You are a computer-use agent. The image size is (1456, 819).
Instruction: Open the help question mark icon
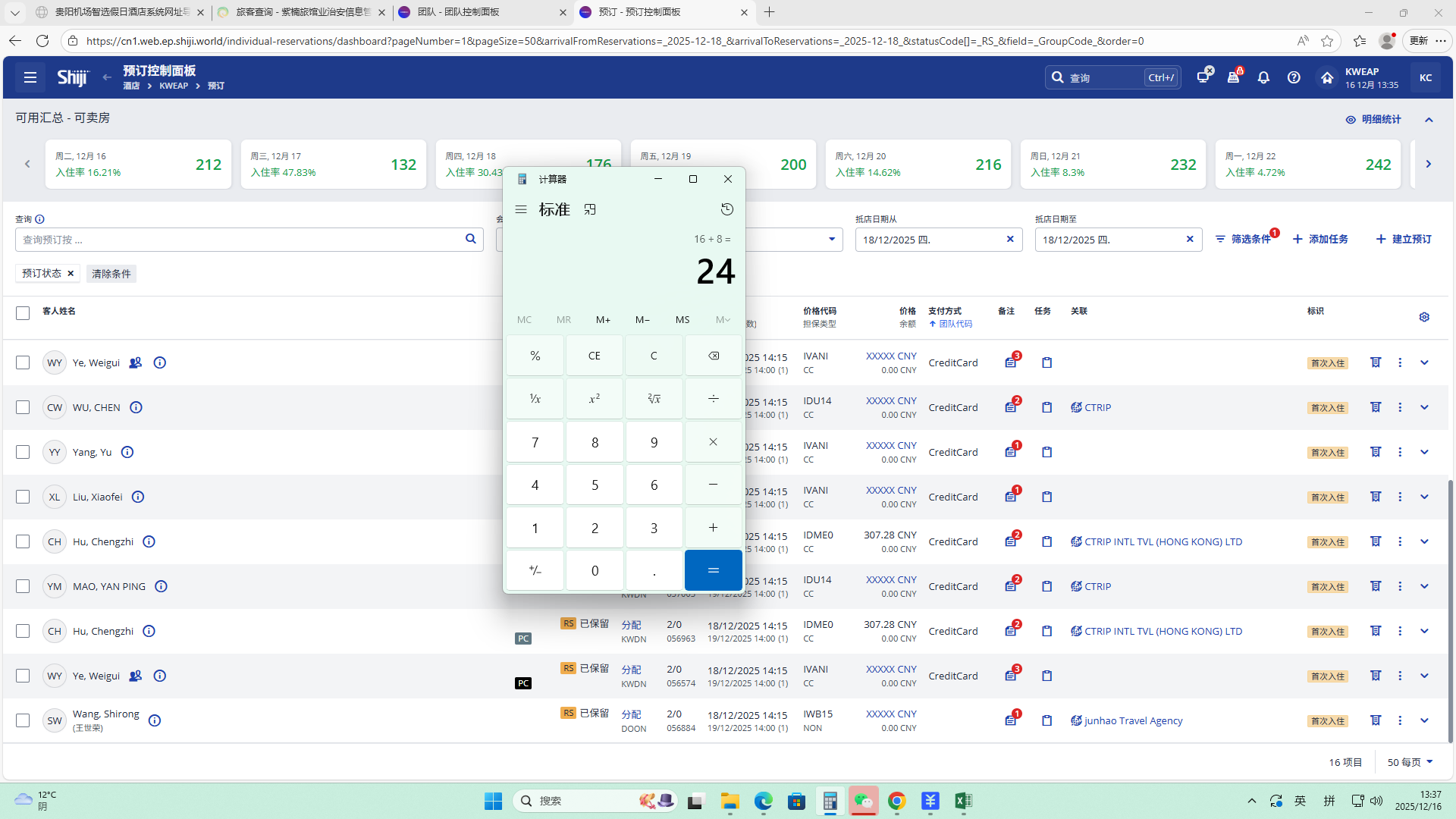(1294, 77)
